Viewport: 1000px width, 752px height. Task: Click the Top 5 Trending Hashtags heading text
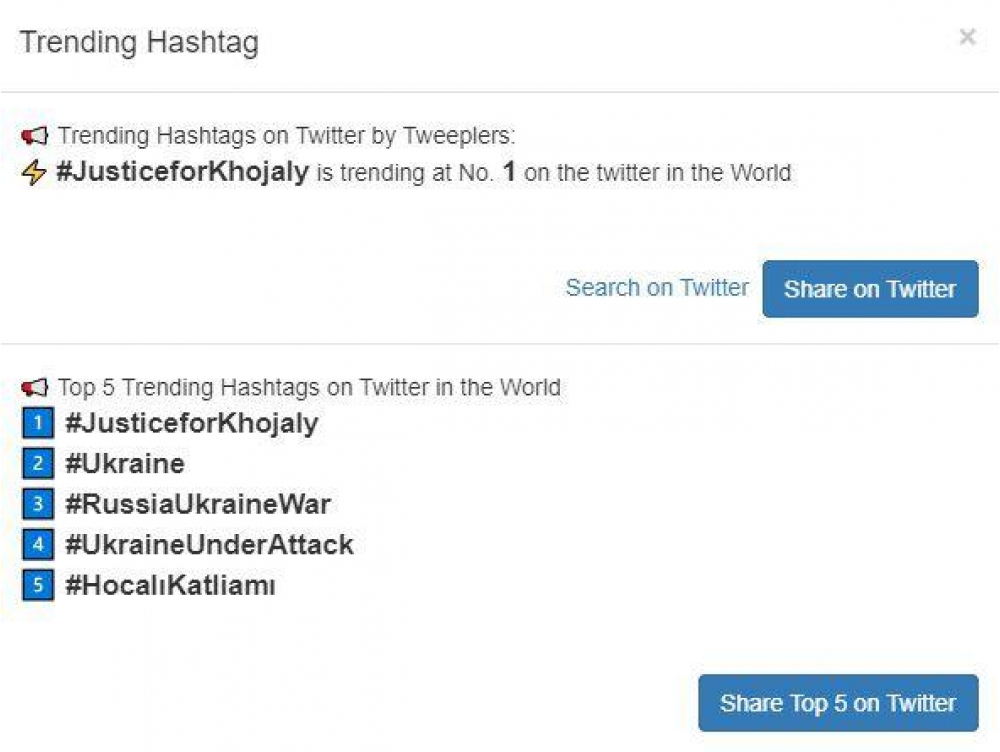309,387
